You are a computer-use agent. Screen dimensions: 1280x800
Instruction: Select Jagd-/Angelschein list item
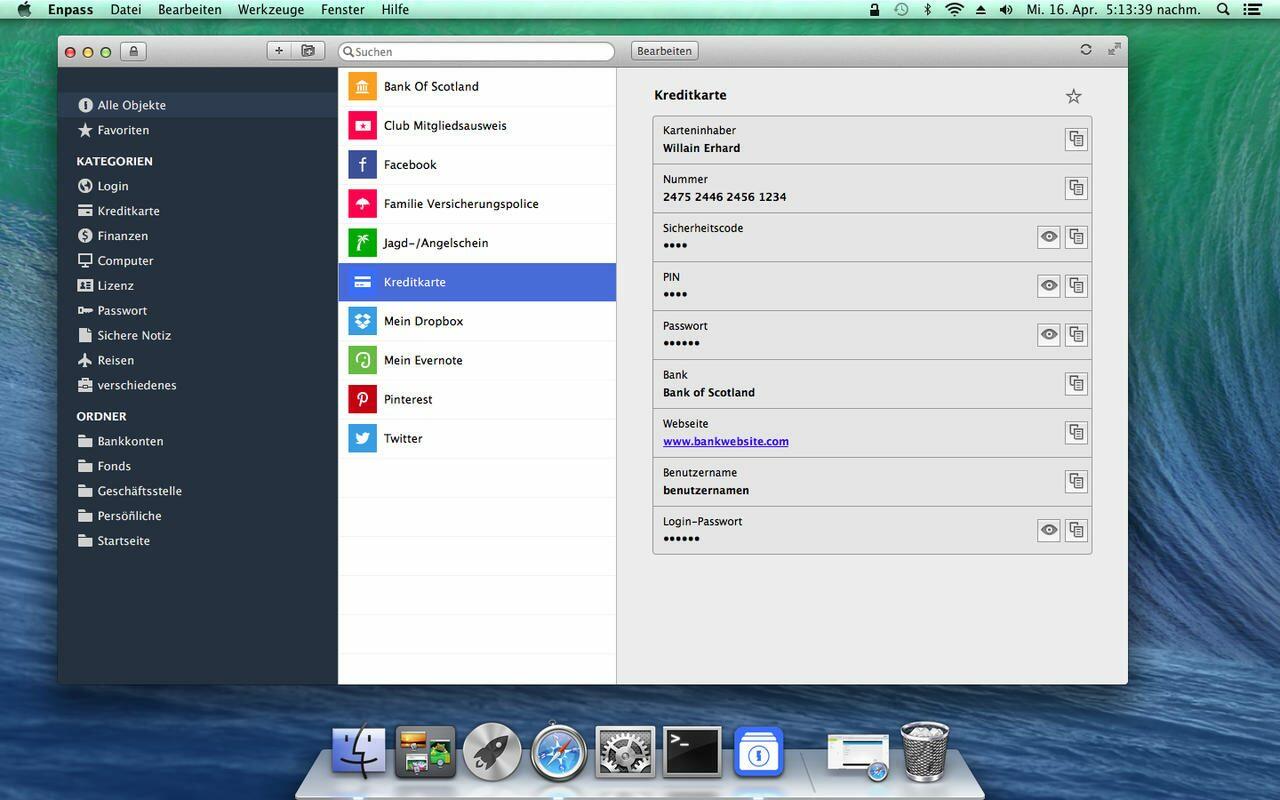coord(477,243)
